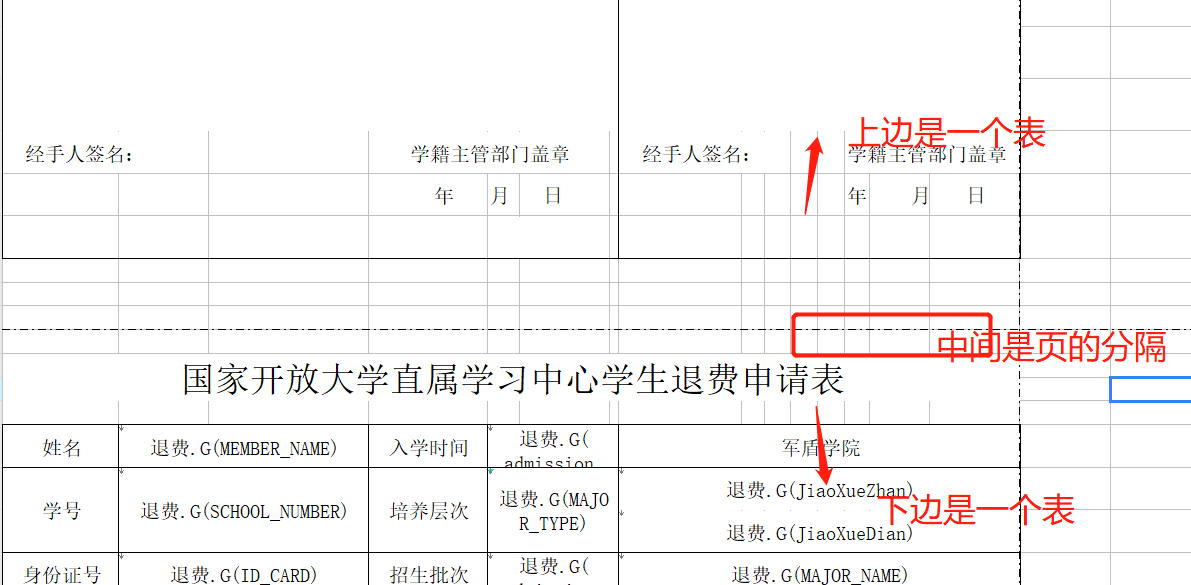1191x585 pixels.
Task: Select the cell containing 退费.G(SCHOOL_NUMBER)
Action: click(x=244, y=511)
